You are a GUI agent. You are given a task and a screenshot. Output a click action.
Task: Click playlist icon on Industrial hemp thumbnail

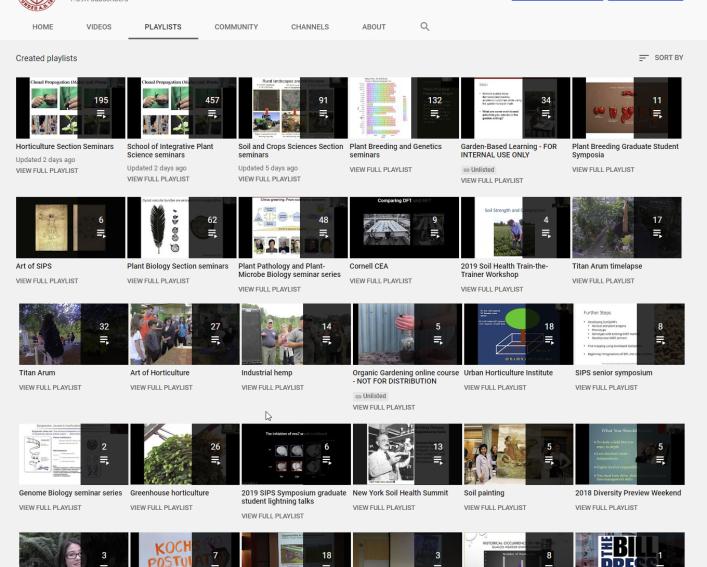(327, 340)
